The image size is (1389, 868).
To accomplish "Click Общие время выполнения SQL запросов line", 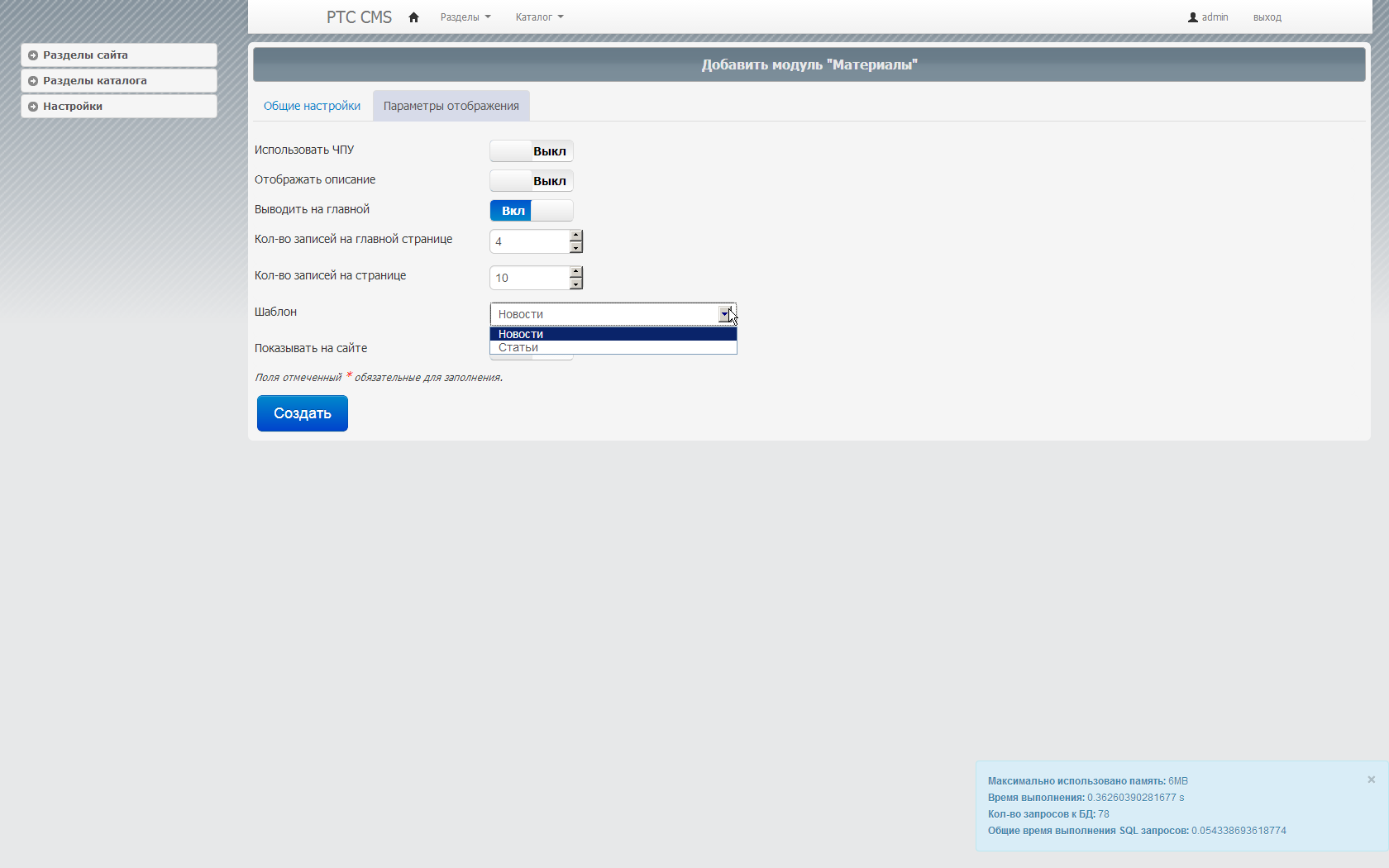I will pyautogui.click(x=1137, y=831).
